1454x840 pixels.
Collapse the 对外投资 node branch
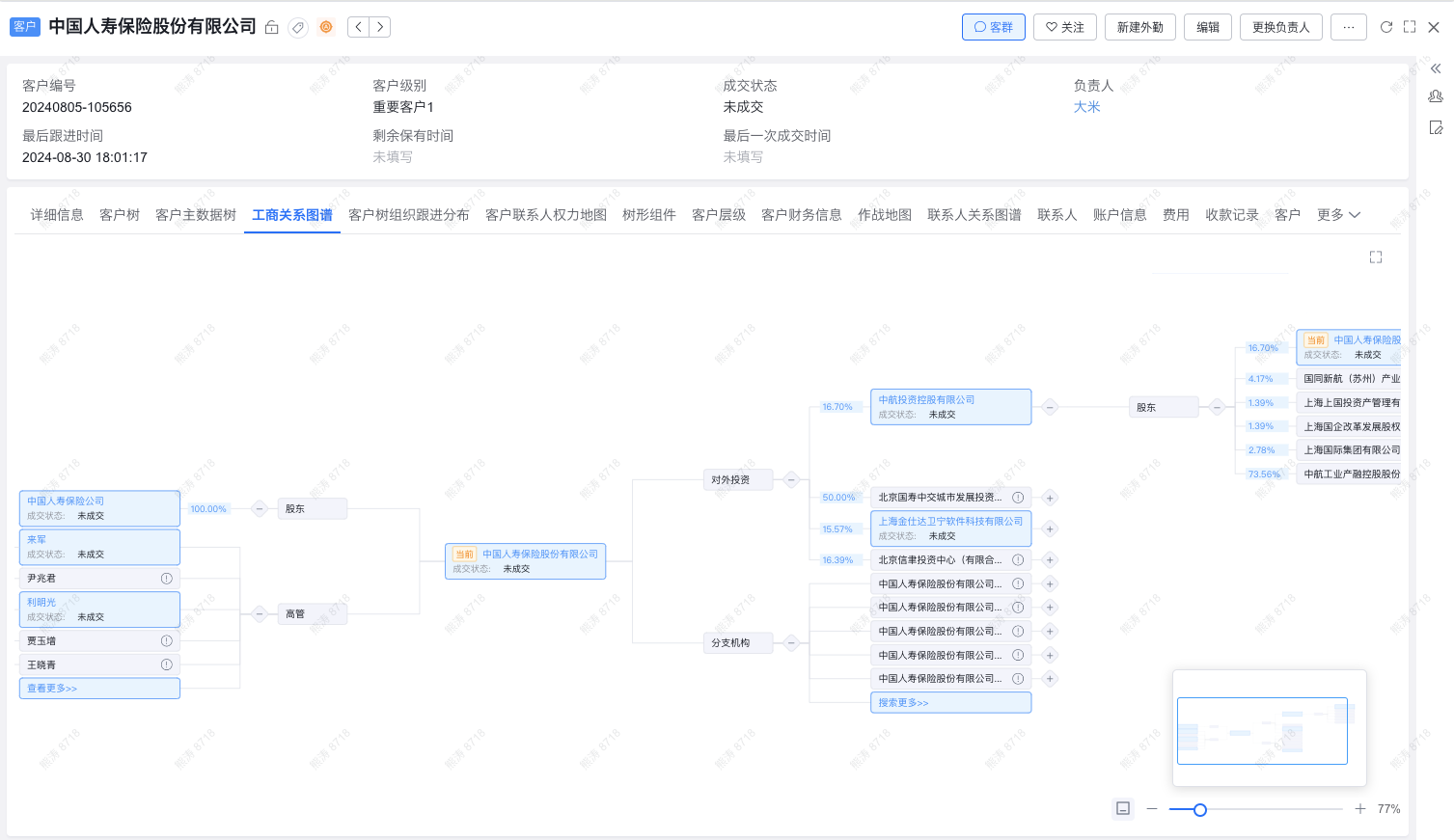point(791,480)
